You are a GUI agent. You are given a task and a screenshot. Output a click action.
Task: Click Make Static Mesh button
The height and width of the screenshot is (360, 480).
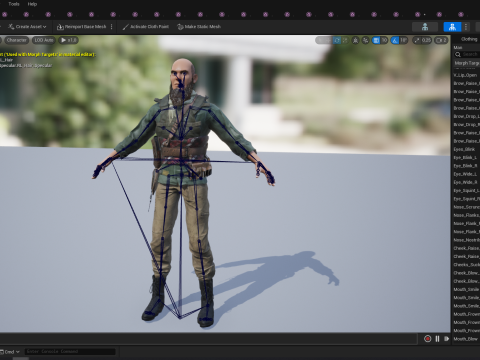[x=199, y=27]
